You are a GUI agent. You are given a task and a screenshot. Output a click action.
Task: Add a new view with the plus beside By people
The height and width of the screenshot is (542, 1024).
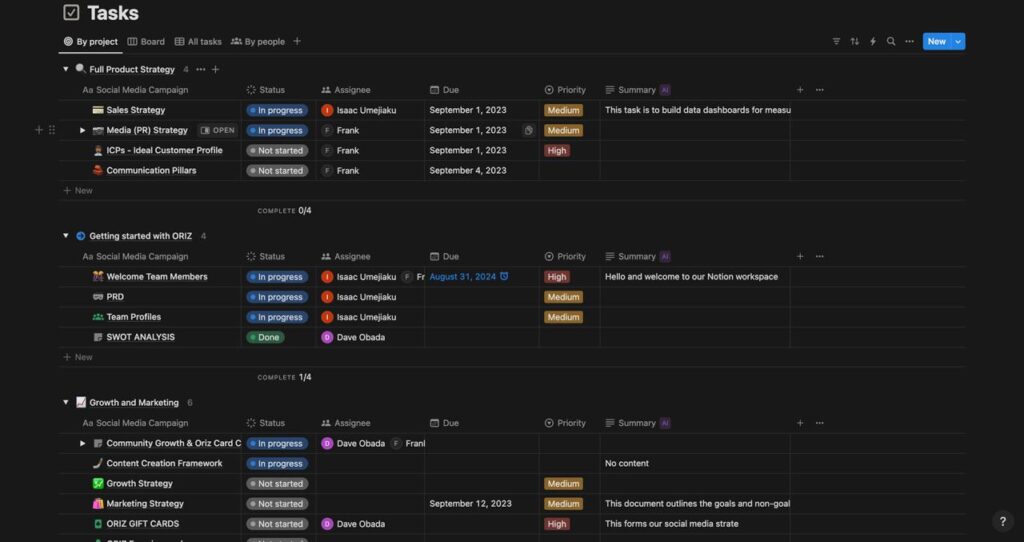pyautogui.click(x=297, y=41)
